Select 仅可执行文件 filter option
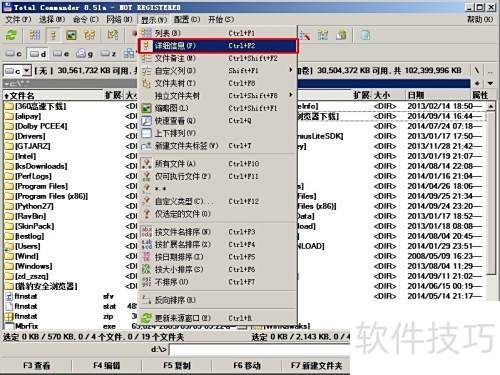This screenshot has height=375, width=500. (217, 176)
